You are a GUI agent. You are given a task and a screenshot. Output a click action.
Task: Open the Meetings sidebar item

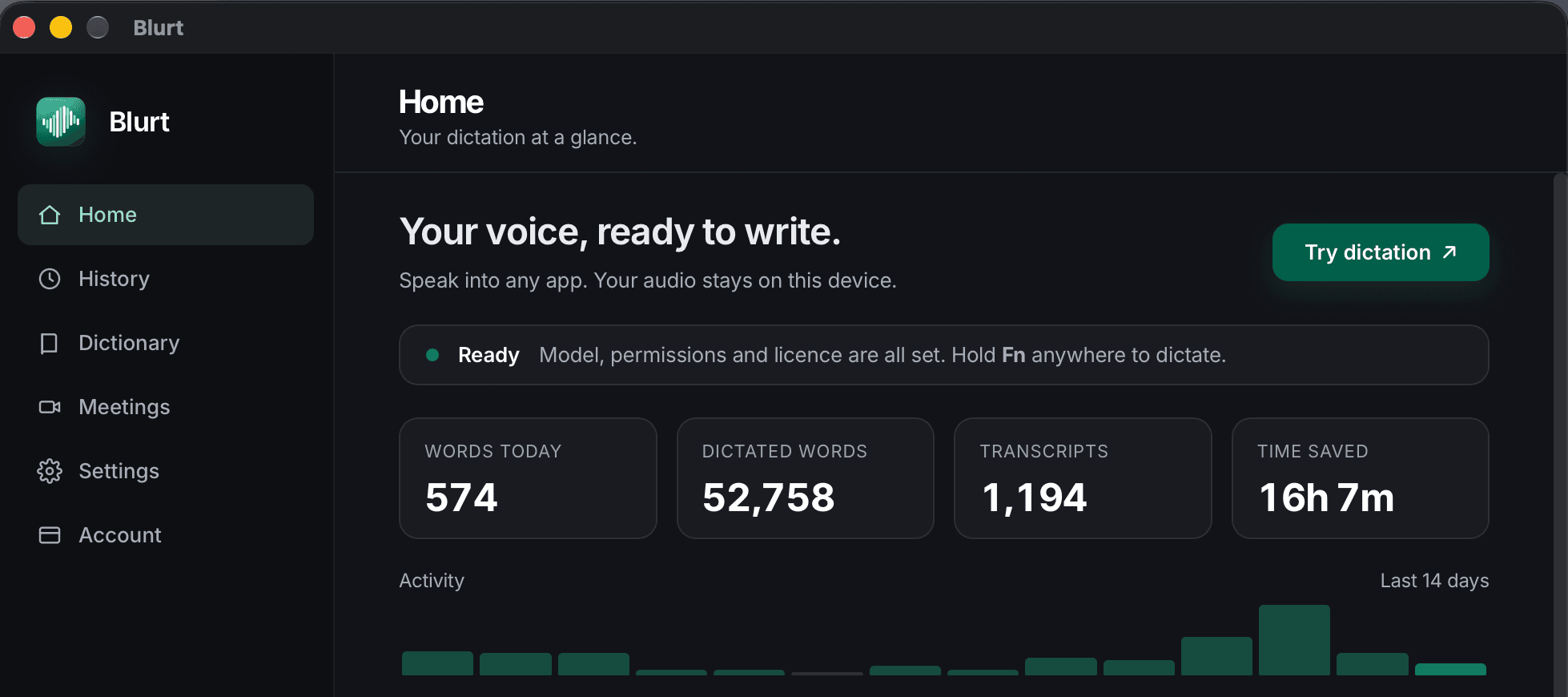(x=166, y=407)
